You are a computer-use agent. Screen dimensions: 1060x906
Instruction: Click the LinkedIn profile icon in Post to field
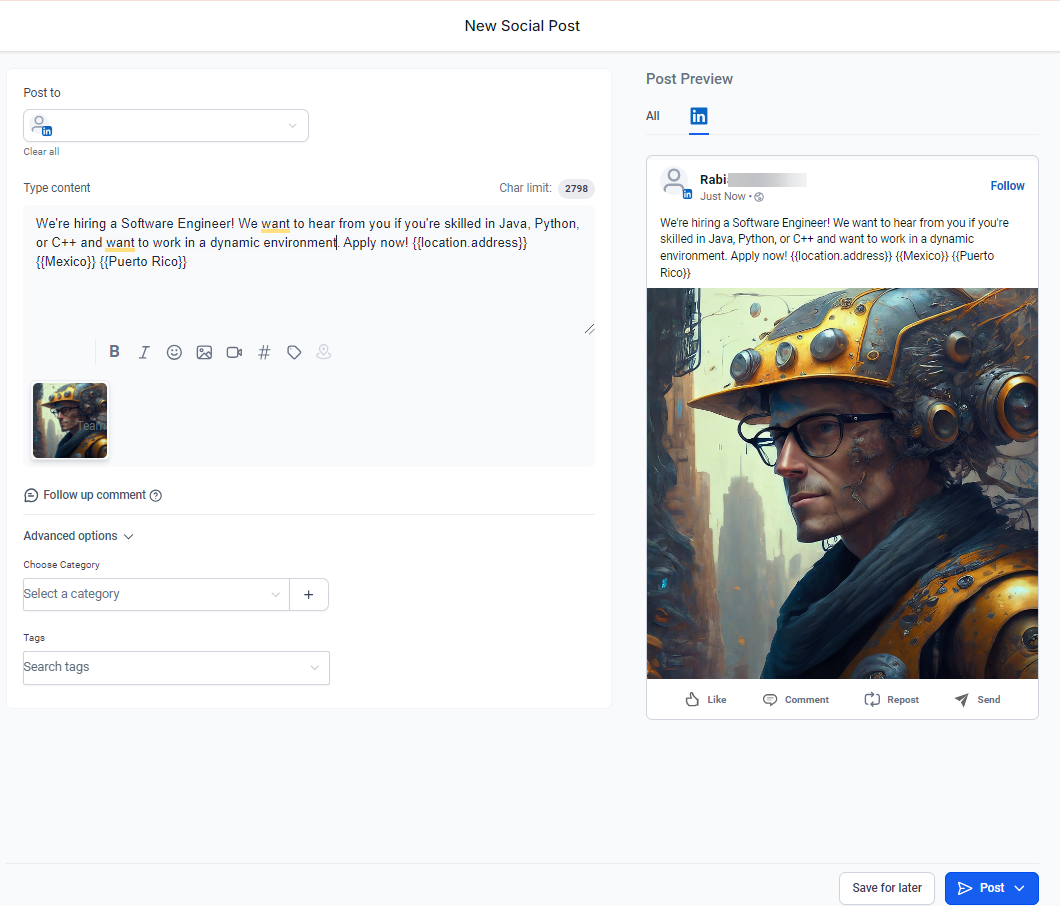(x=42, y=126)
